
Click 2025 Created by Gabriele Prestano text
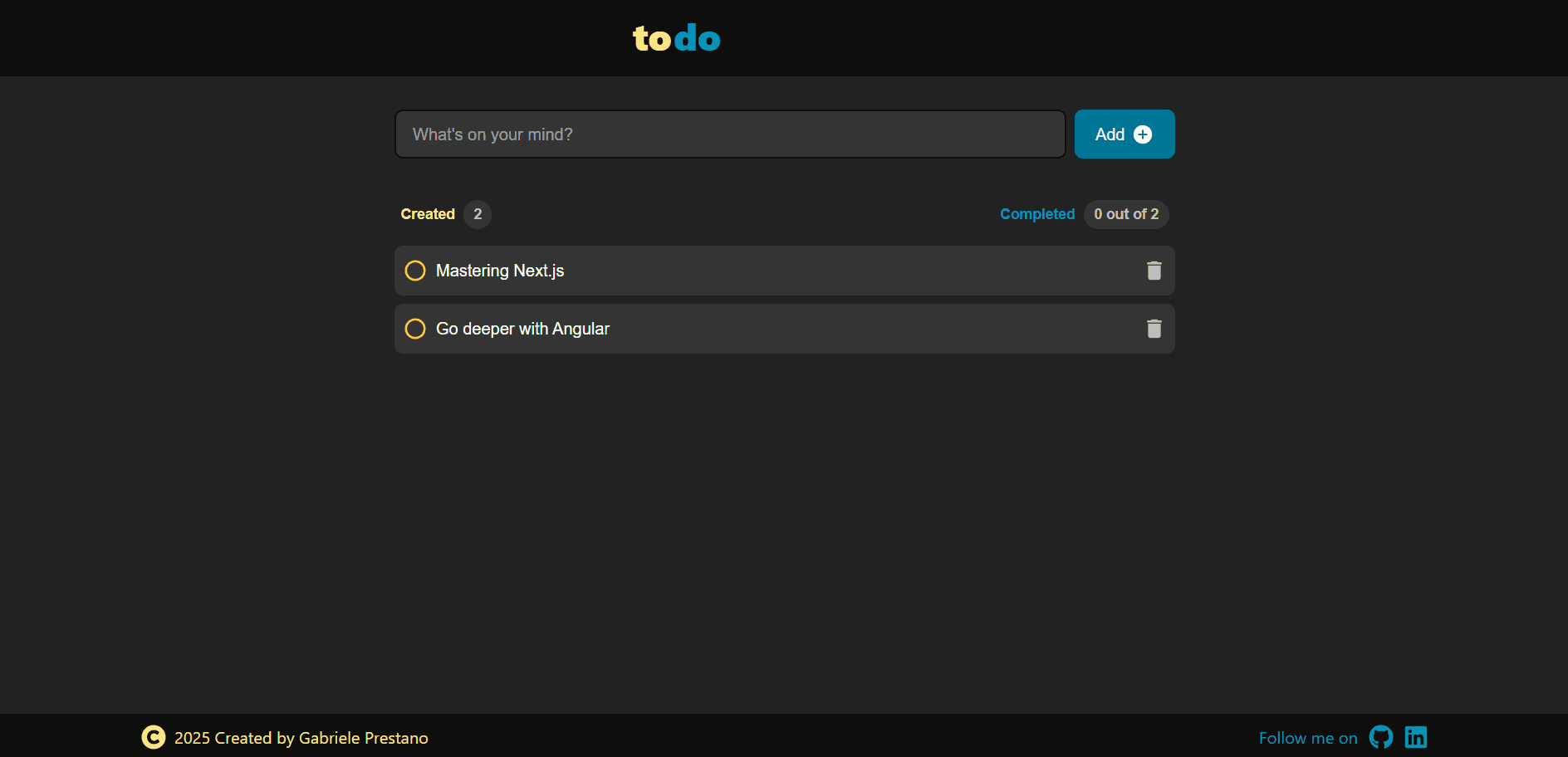pyautogui.click(x=301, y=738)
